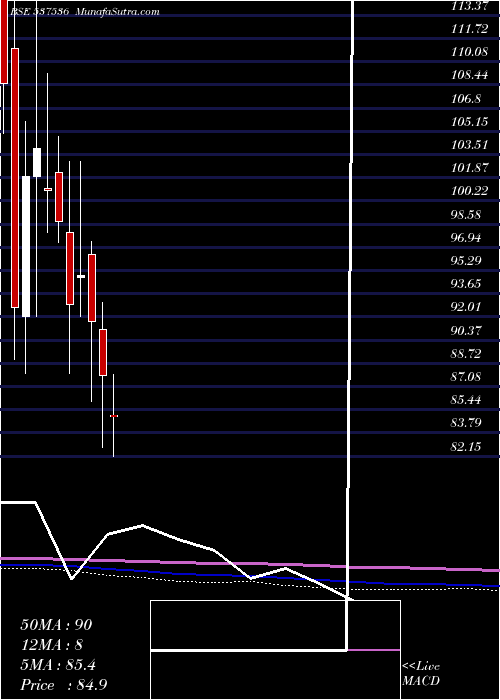This screenshot has height=700, width=500.
Task: Select the 113.37 price axis label
Action: [470, 6]
